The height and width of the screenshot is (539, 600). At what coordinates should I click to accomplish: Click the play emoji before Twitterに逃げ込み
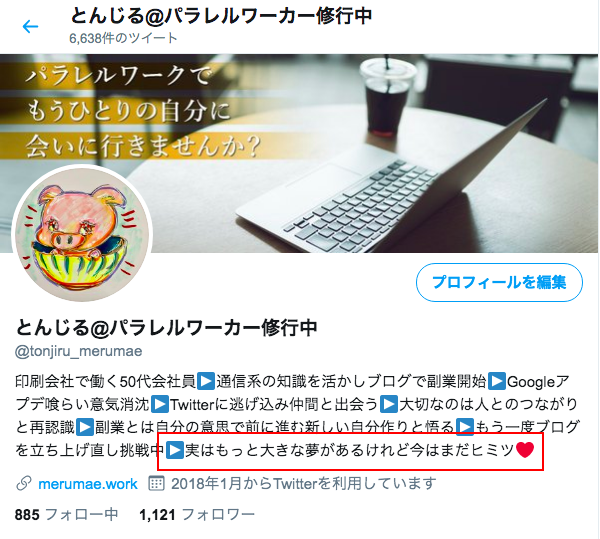[x=160, y=404]
